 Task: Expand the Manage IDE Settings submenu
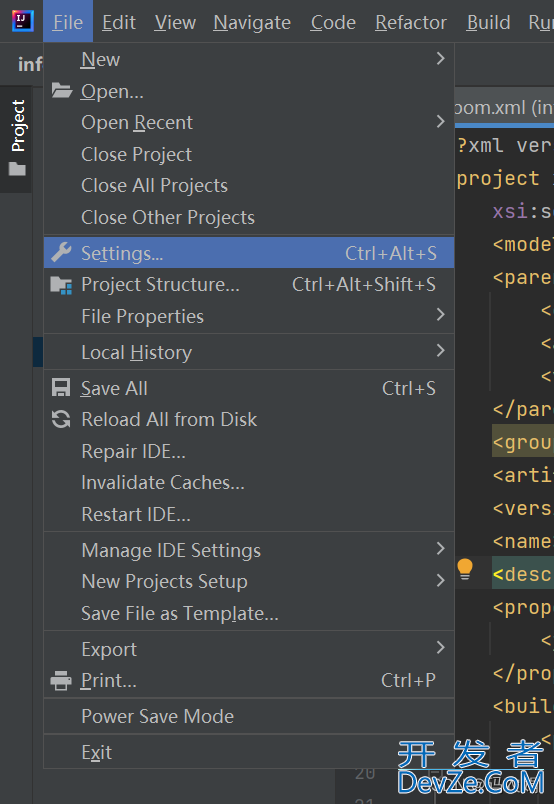coord(249,550)
